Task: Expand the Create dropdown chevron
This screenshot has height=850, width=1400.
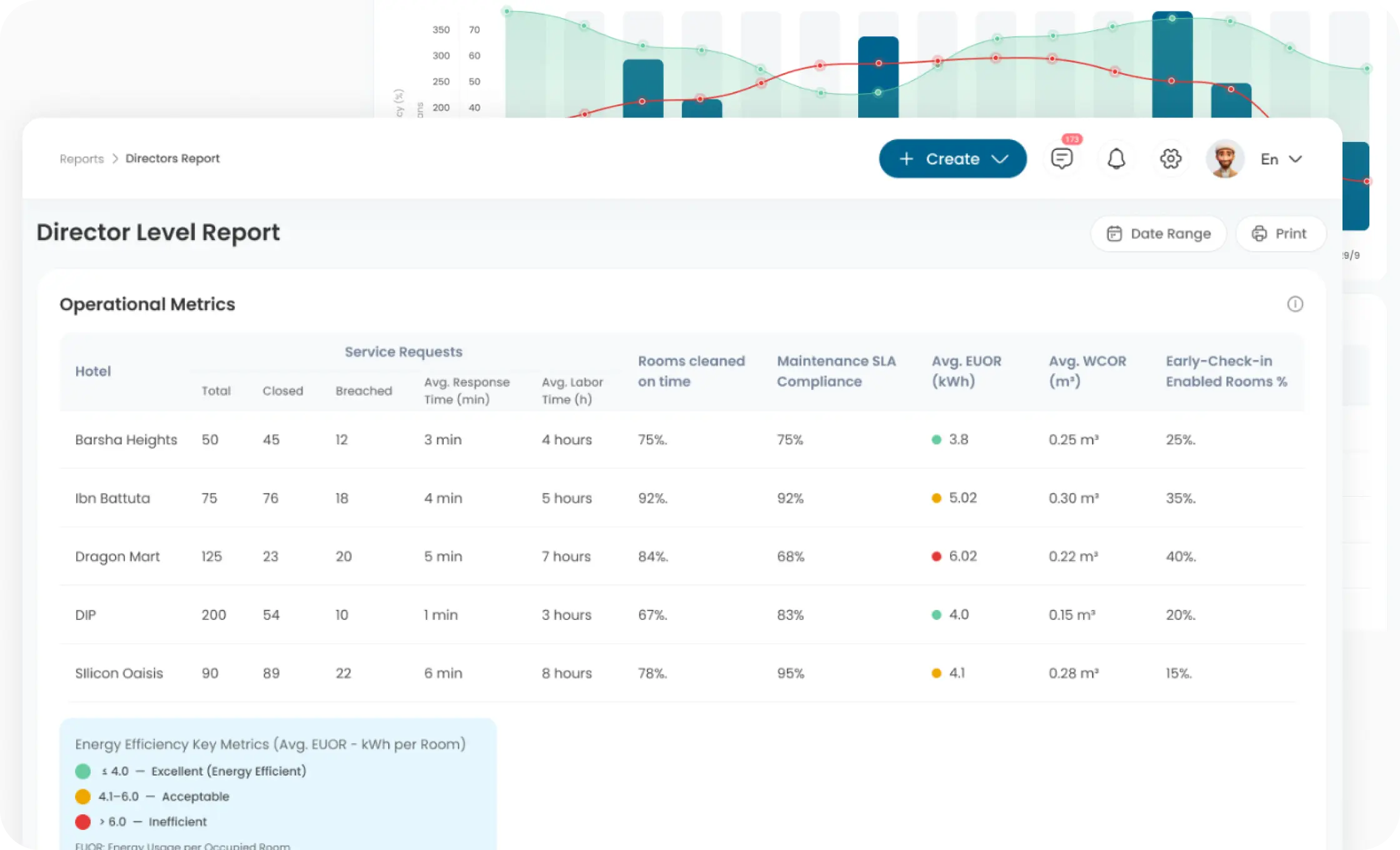Action: tap(1000, 159)
